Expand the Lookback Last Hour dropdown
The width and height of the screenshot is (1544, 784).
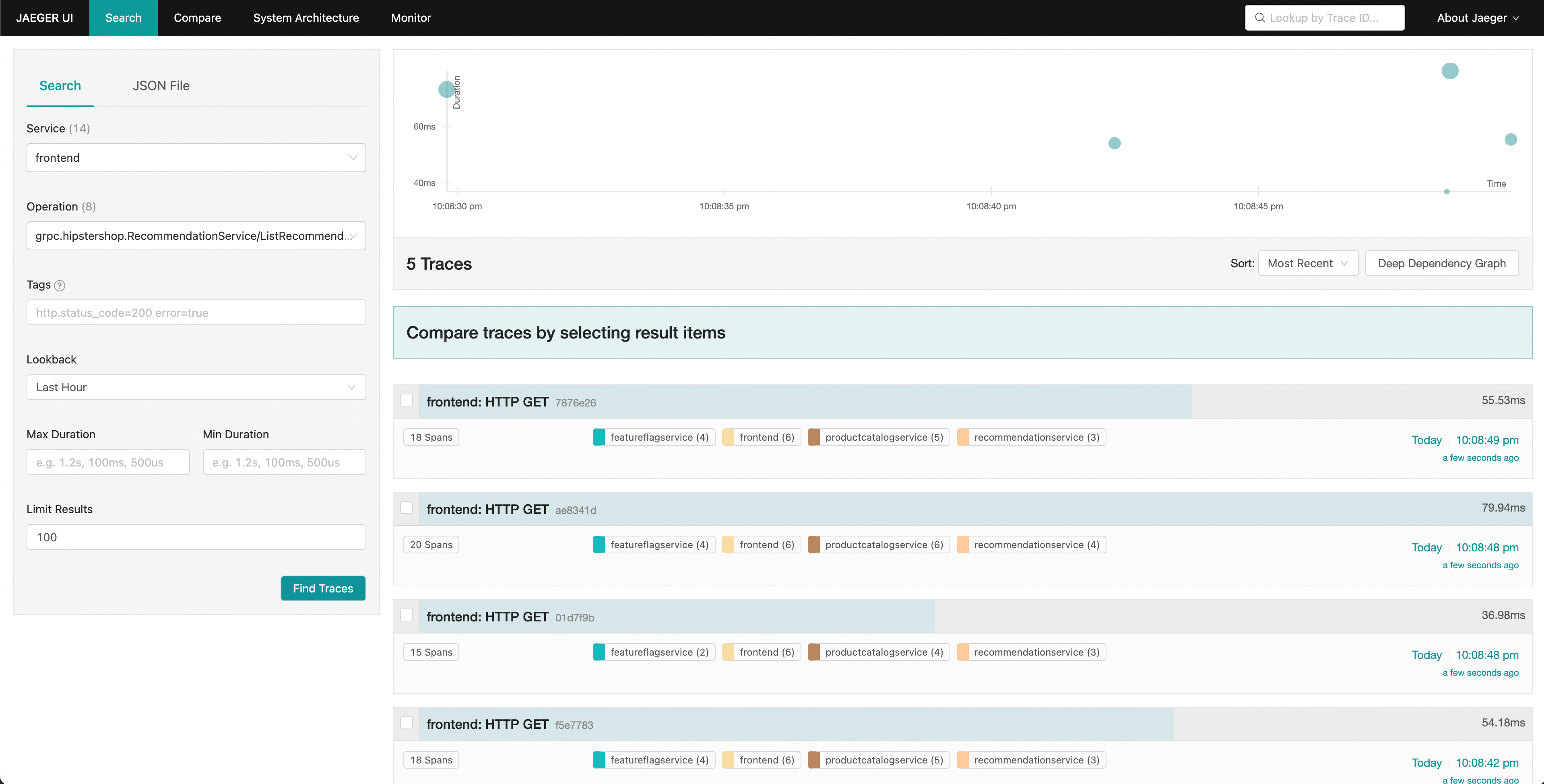(x=196, y=387)
